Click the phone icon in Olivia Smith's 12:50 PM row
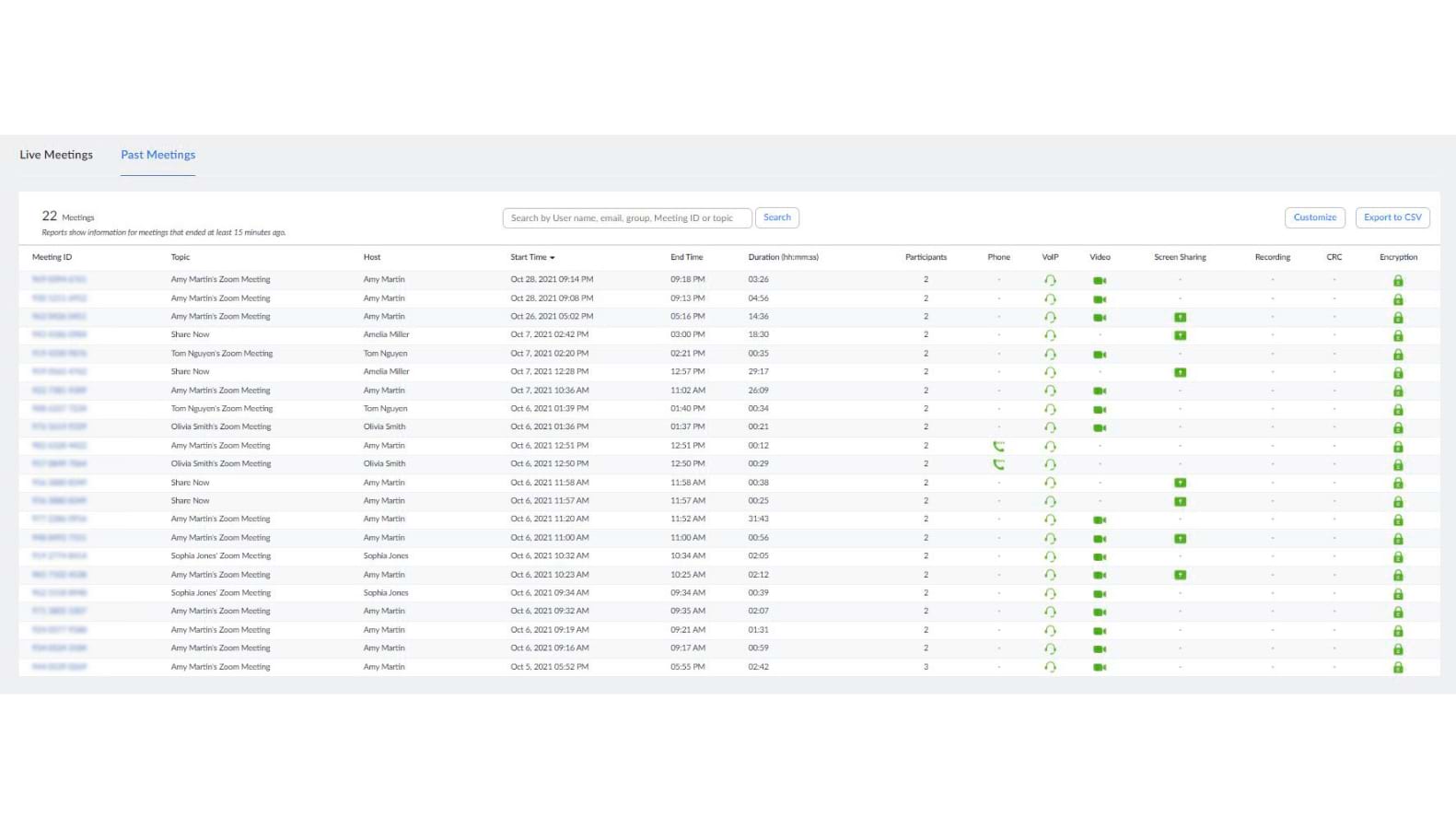This screenshot has width=1456, height=829. click(998, 464)
